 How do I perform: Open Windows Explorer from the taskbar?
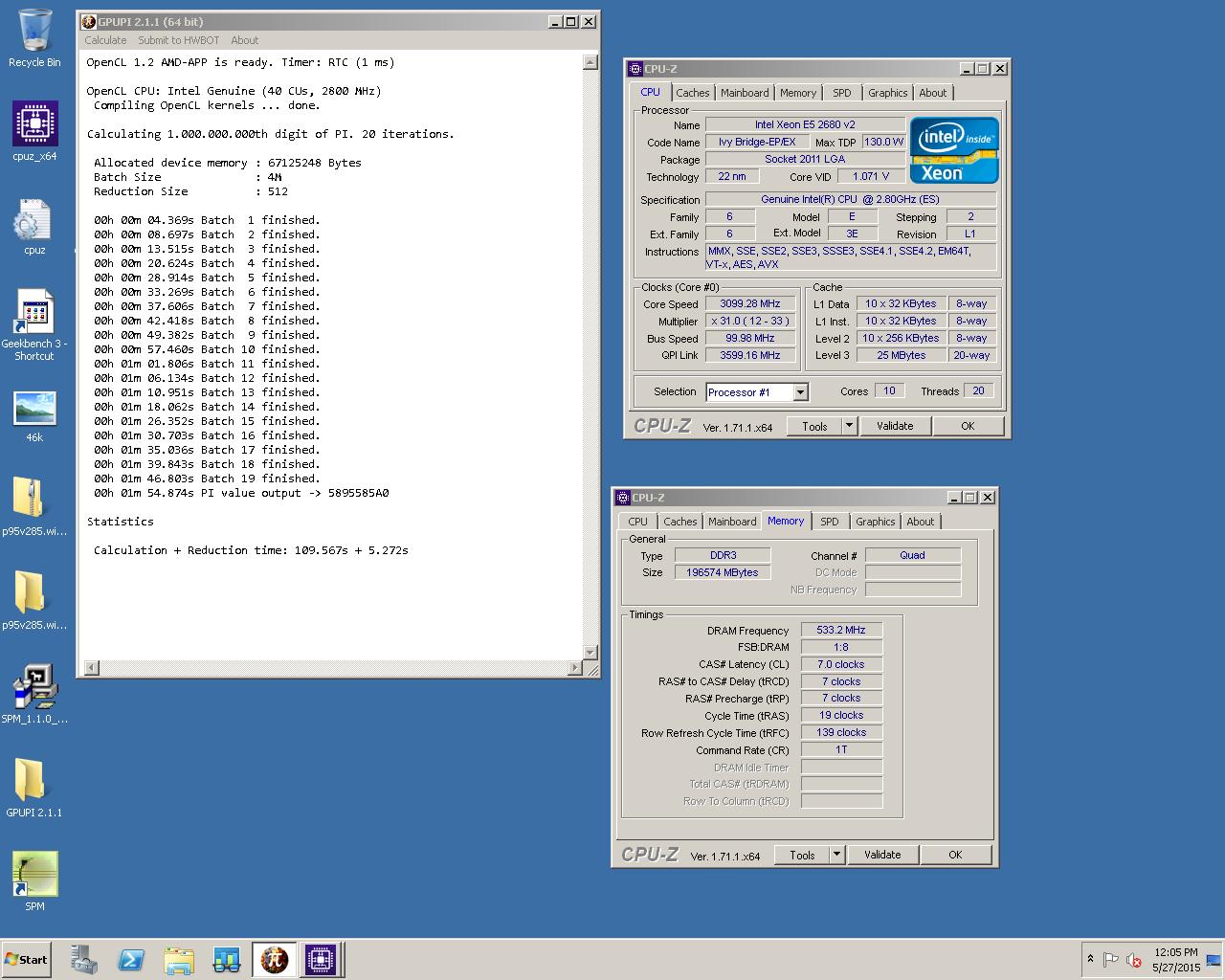(x=179, y=959)
